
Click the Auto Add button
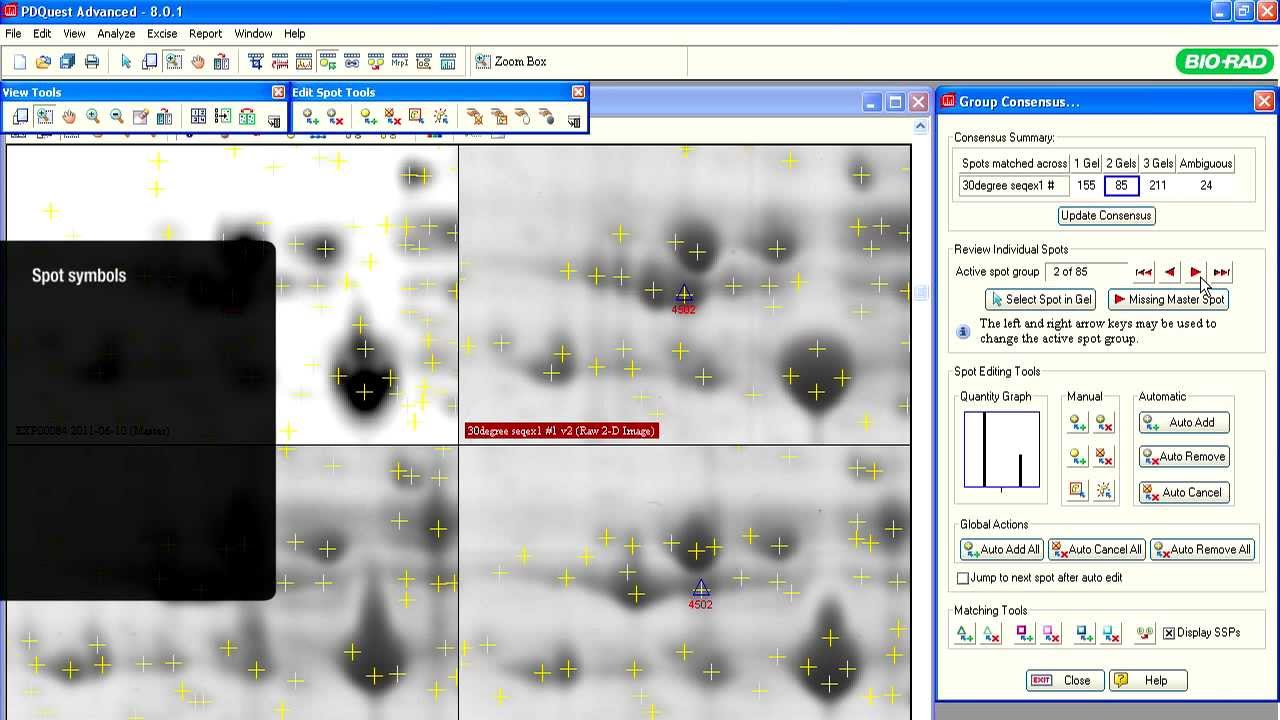coord(1184,423)
